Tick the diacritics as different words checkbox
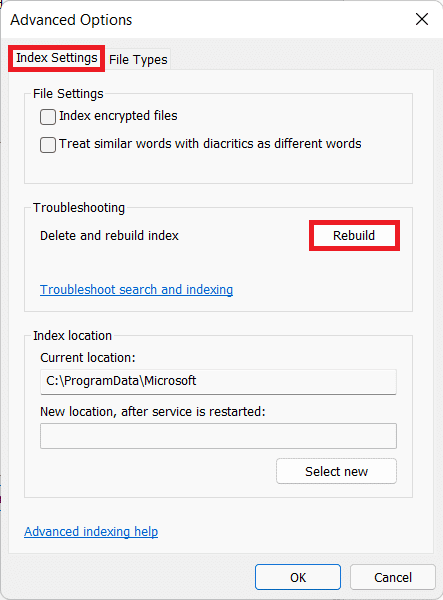 tap(48, 145)
